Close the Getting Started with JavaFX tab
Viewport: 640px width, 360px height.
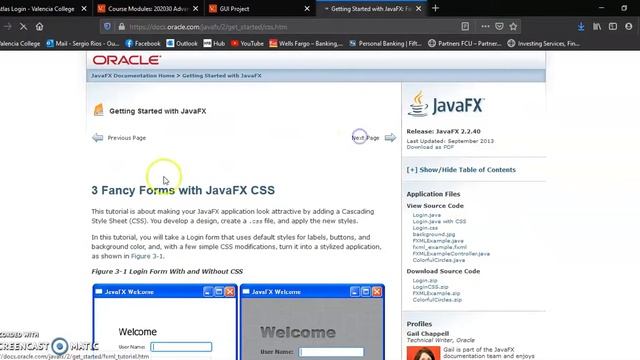tap(418, 9)
